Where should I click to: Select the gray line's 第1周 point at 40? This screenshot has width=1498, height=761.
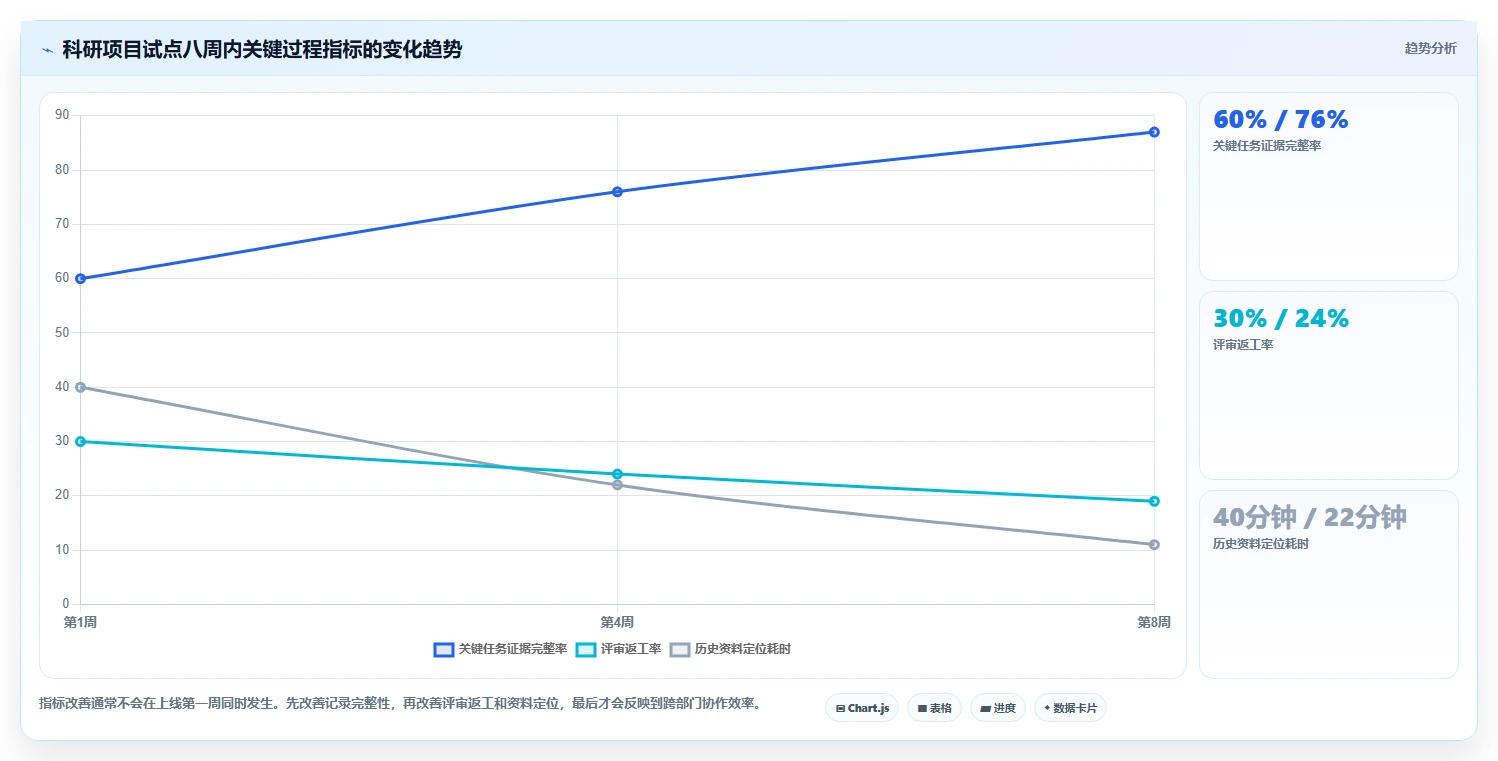[80, 387]
